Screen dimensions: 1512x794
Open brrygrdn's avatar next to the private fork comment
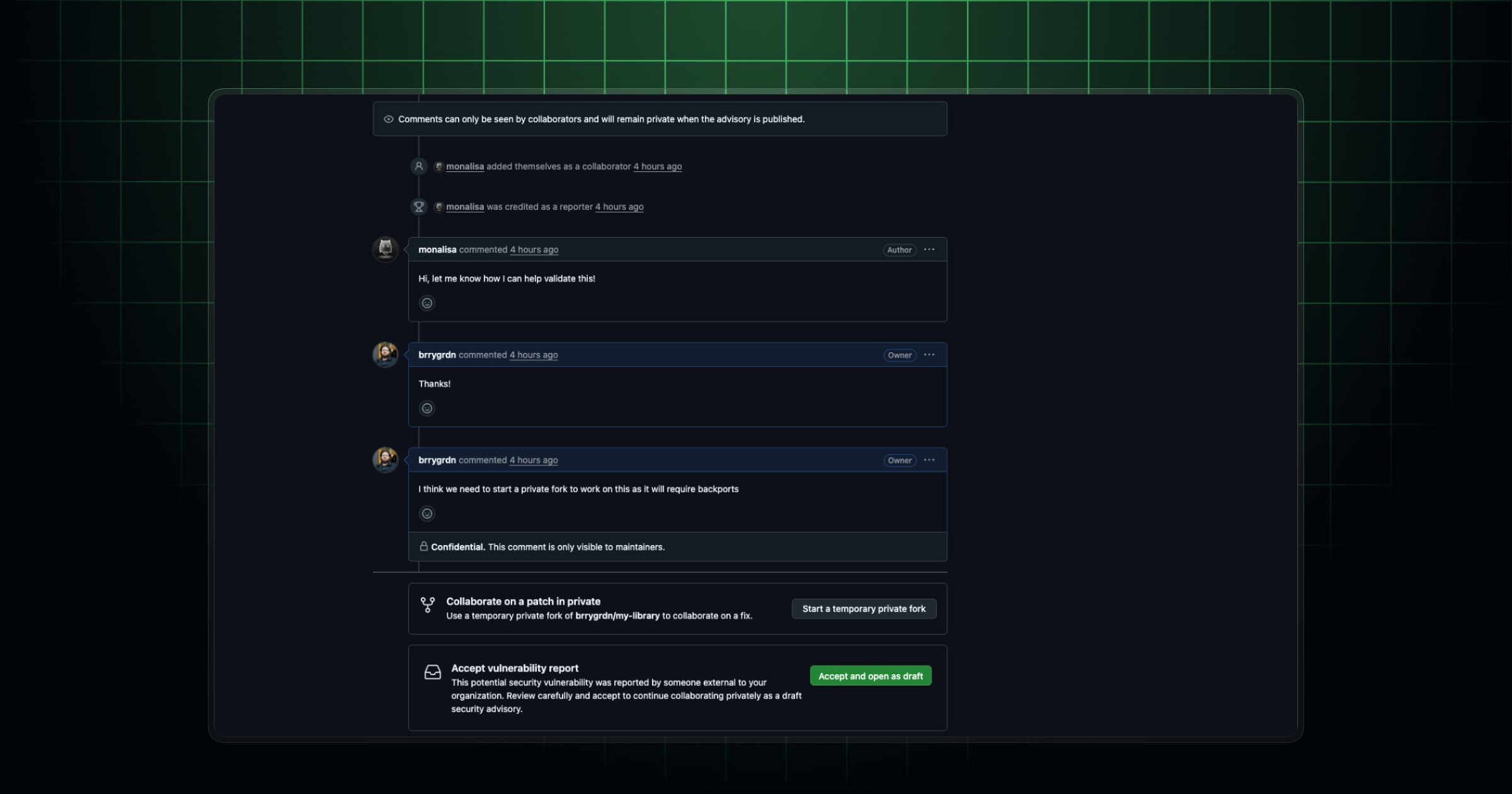click(x=385, y=460)
